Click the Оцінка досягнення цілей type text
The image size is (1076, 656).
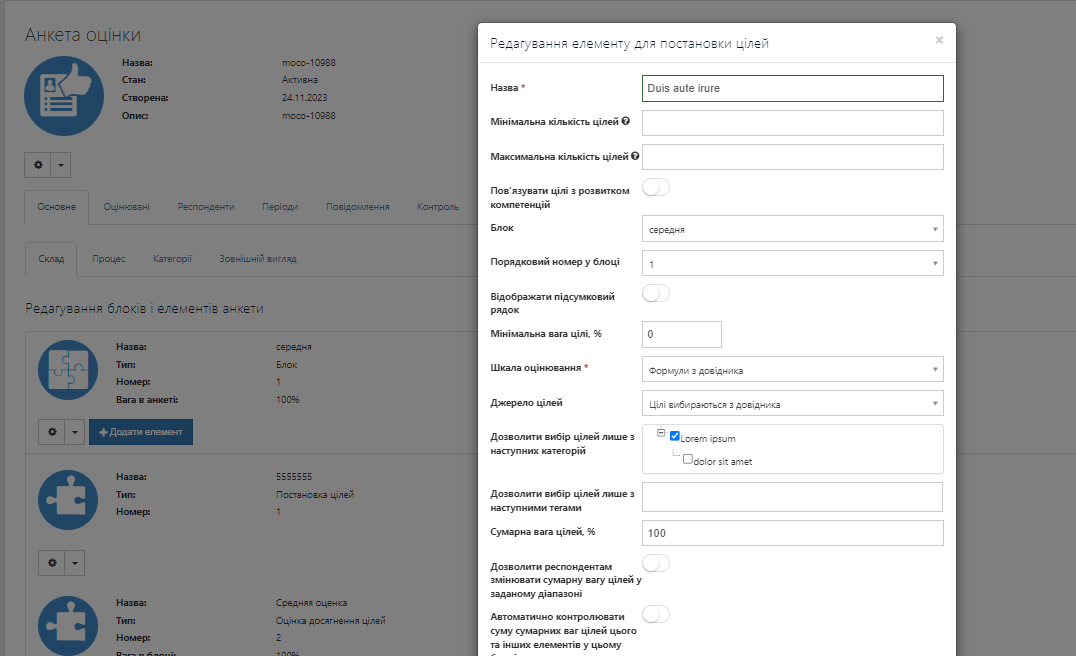click(331, 621)
